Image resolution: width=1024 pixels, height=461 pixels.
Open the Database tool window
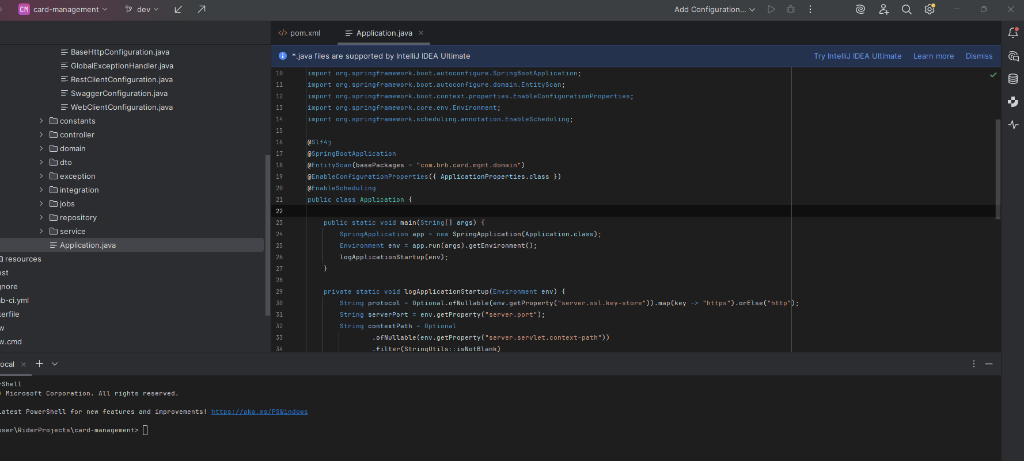[1013, 78]
